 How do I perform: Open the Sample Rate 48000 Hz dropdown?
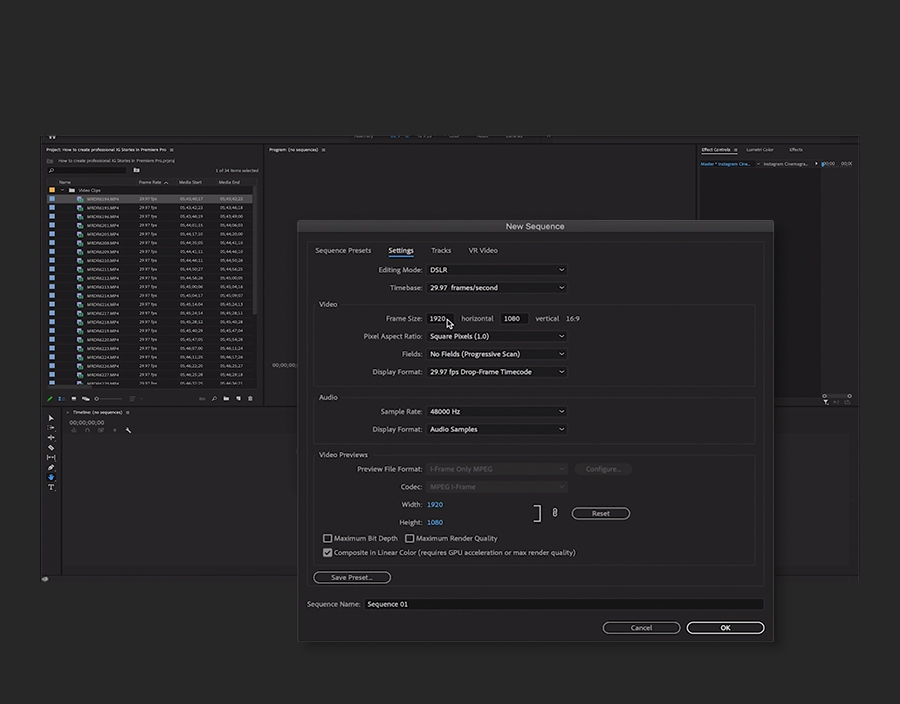[496, 411]
